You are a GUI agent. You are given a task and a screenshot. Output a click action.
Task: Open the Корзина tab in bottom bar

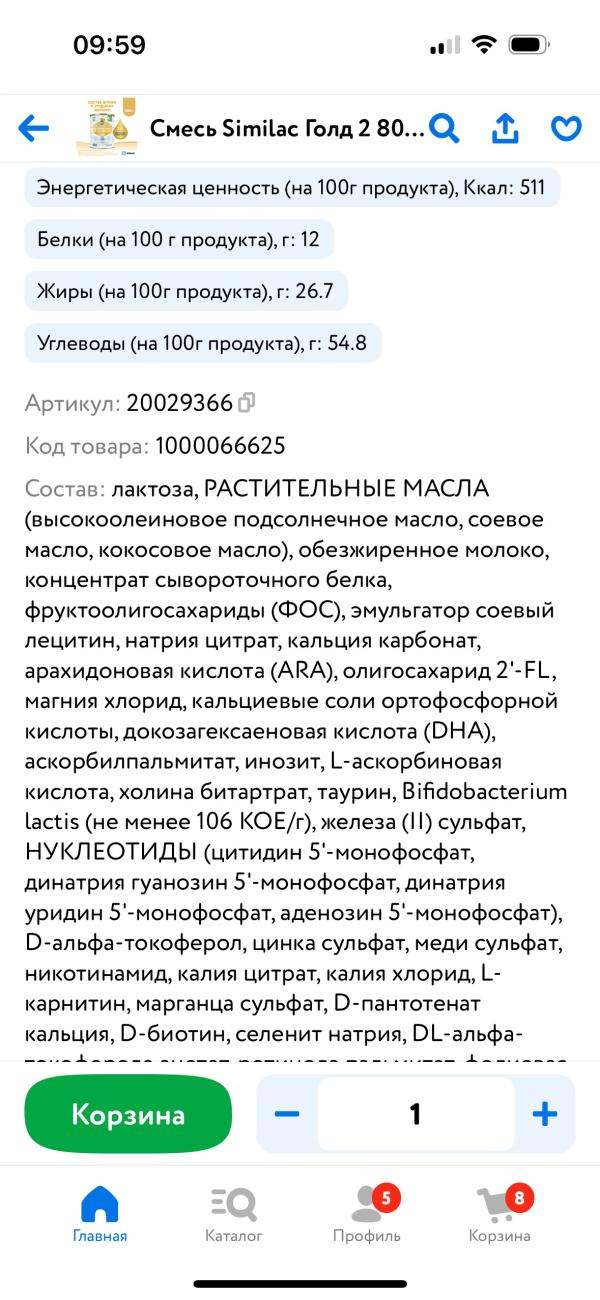499,1214
